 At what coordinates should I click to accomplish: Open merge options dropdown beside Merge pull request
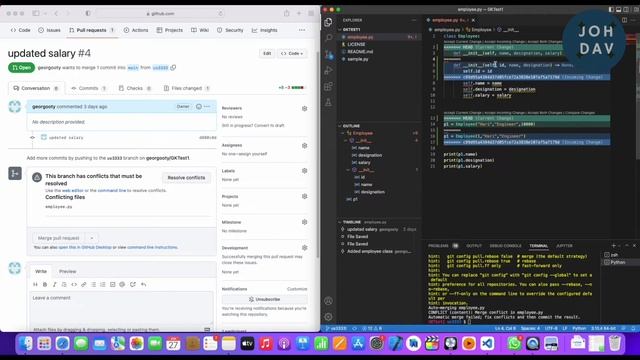click(x=91, y=238)
